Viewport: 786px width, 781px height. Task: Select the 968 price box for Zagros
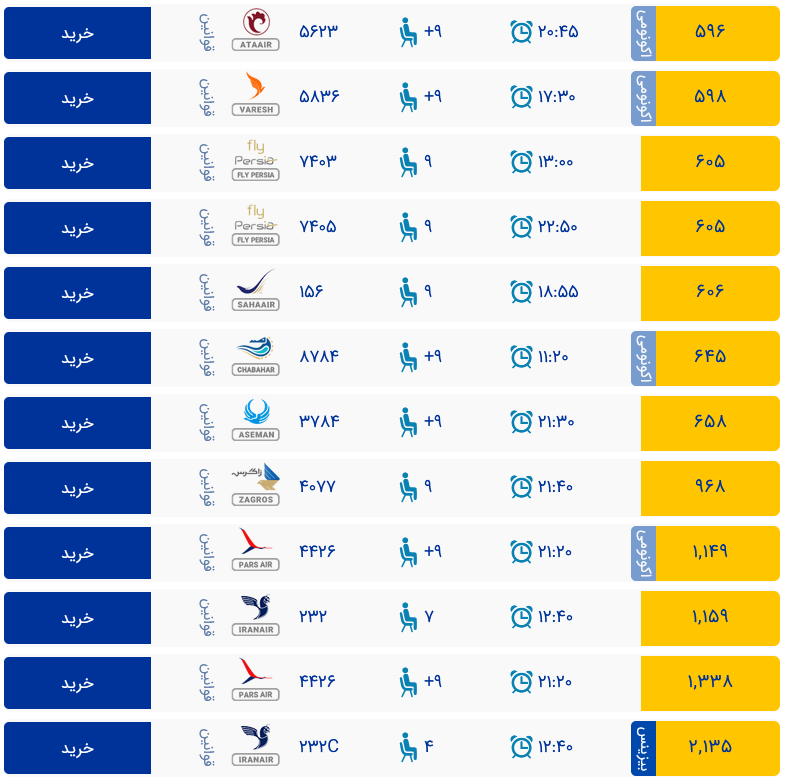pos(710,487)
